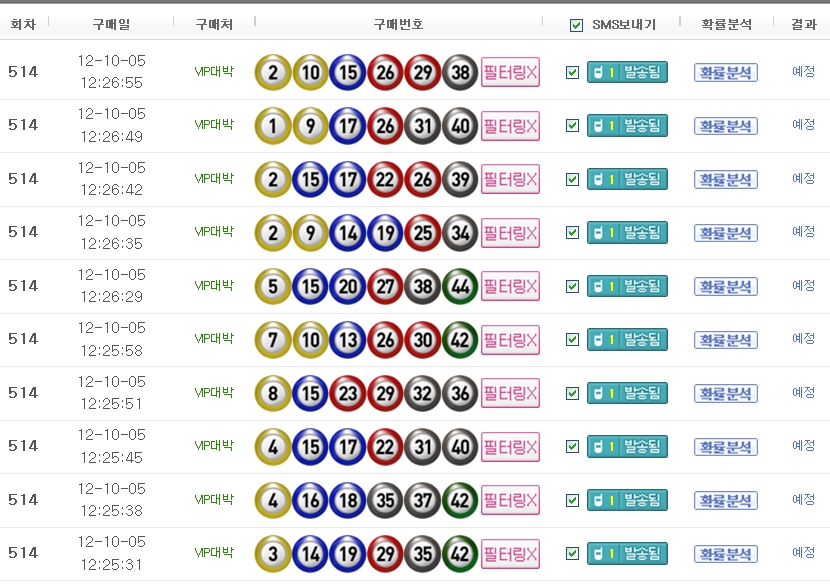Click lottery ball 38 in the 12:26:55 row
Image resolution: width=830 pixels, height=584 pixels.
(x=460, y=72)
